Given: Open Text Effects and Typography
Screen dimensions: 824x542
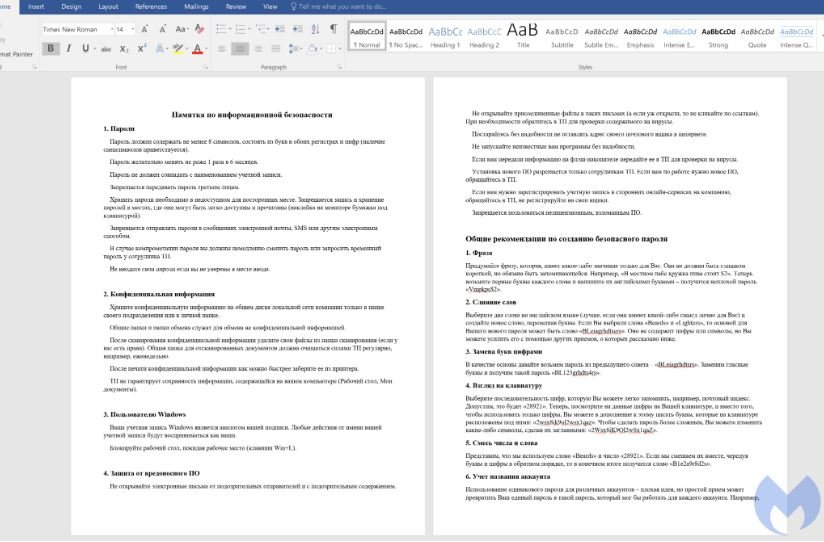Looking at the screenshot, I should (160, 49).
